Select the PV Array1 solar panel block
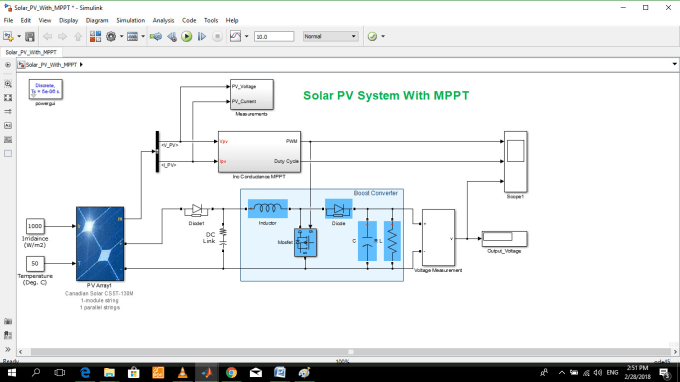 [100, 244]
